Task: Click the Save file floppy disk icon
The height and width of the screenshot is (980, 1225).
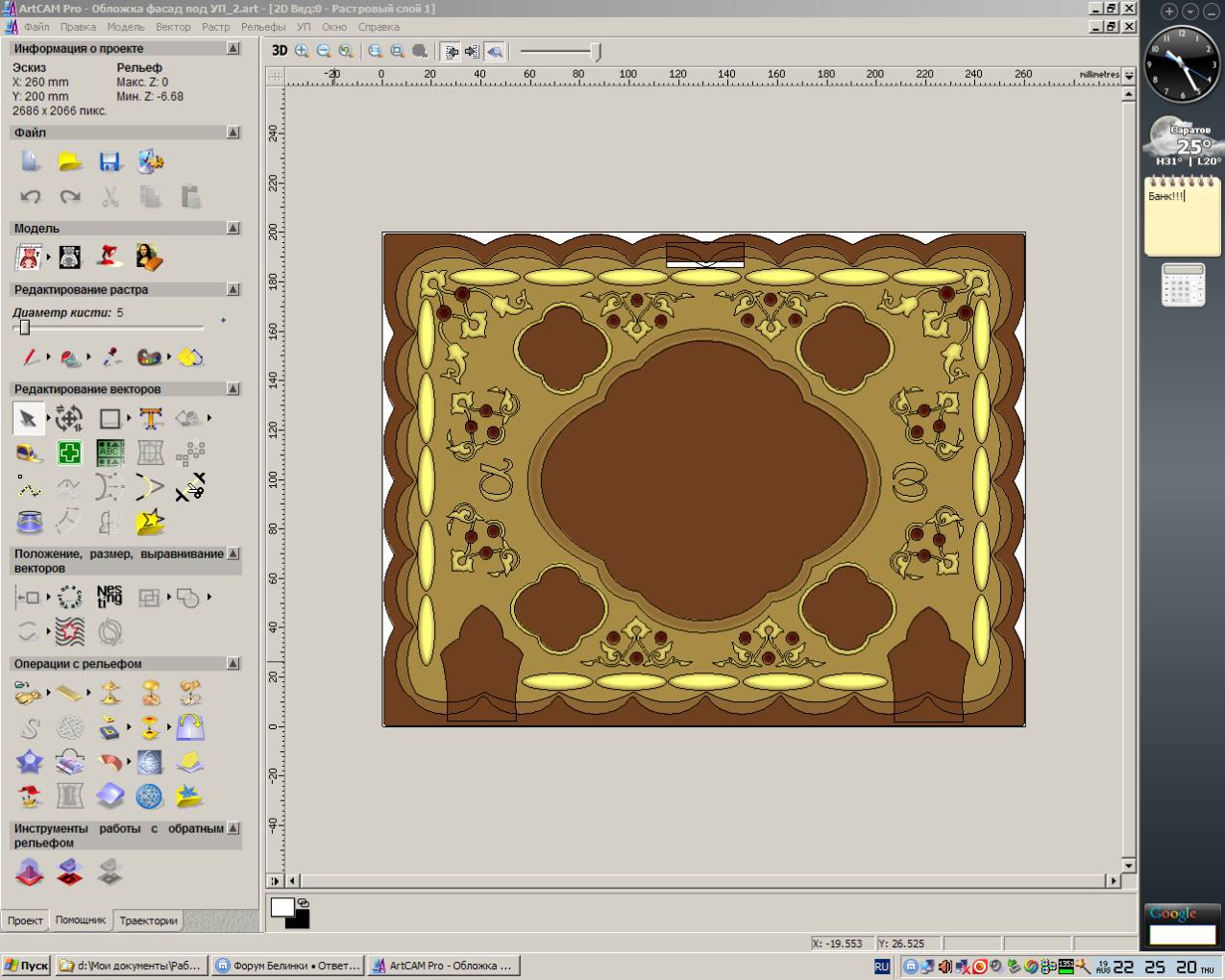Action: [110, 161]
